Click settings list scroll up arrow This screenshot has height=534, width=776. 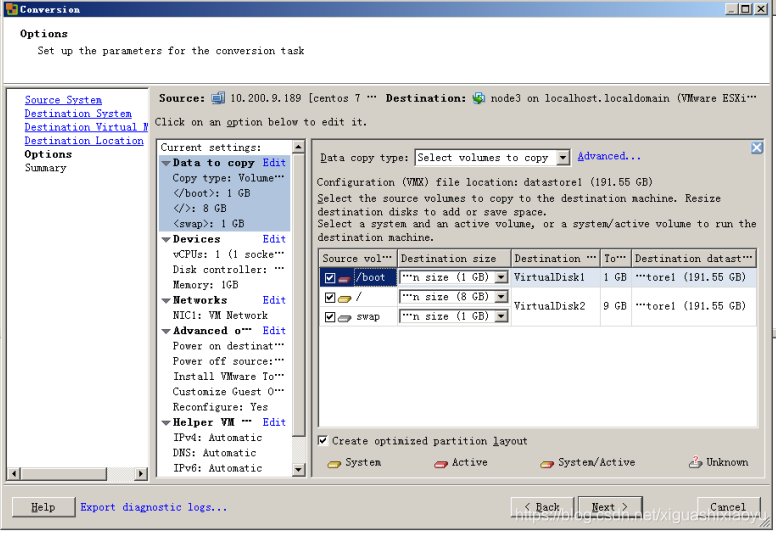pyautogui.click(x=298, y=147)
